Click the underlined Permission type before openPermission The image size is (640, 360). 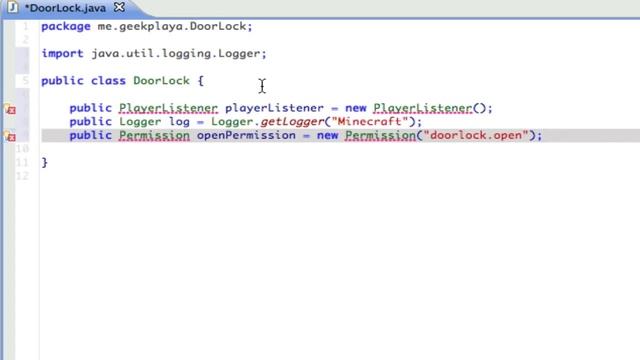154,136
